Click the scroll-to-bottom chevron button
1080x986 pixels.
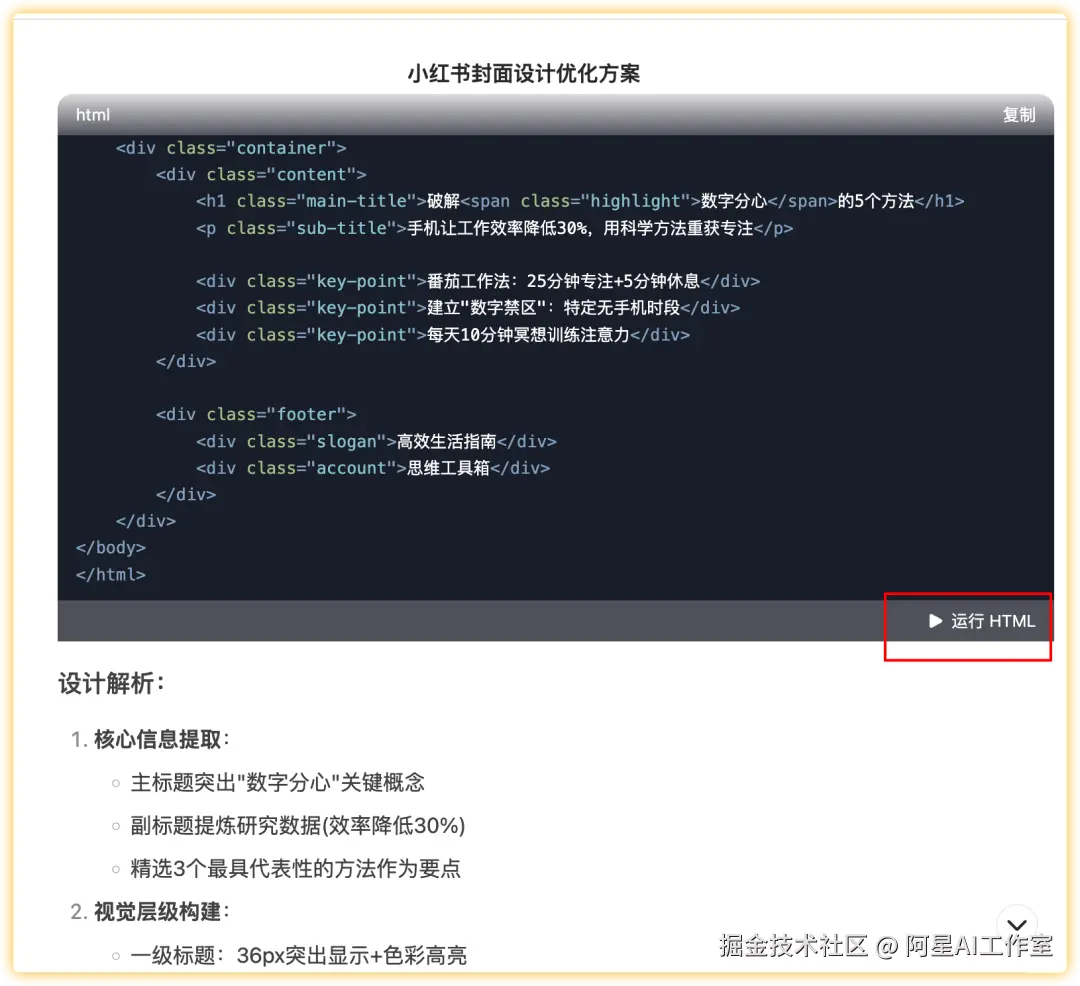1017,925
